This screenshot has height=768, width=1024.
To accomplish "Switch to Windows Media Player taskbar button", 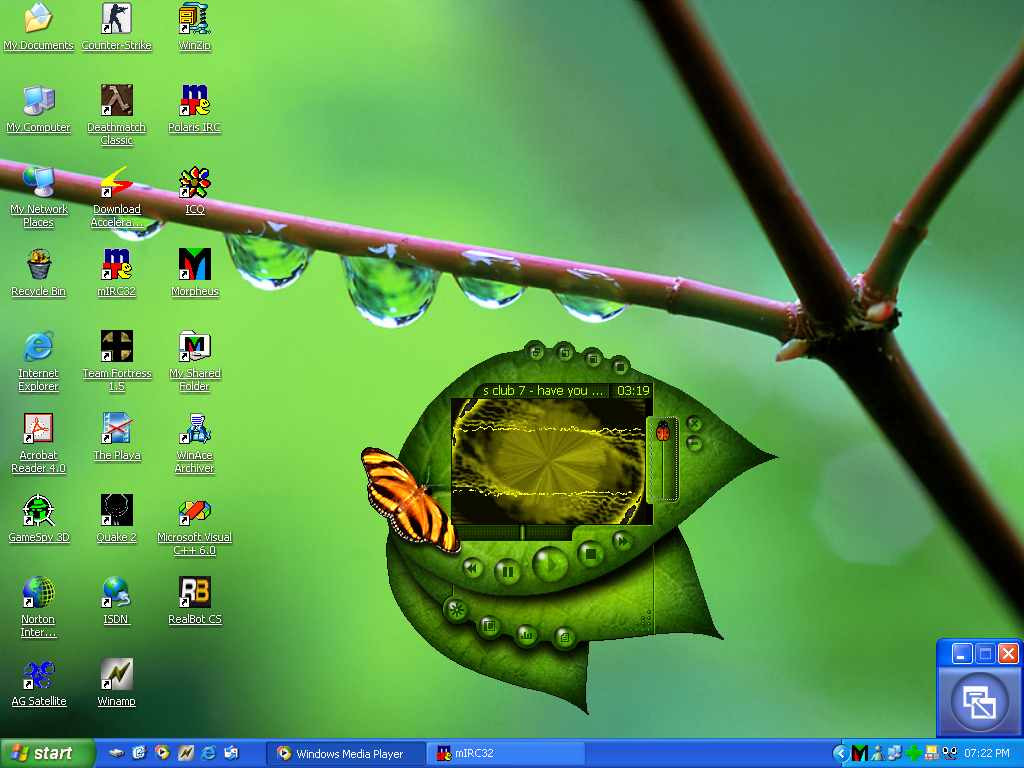I will pos(346,754).
